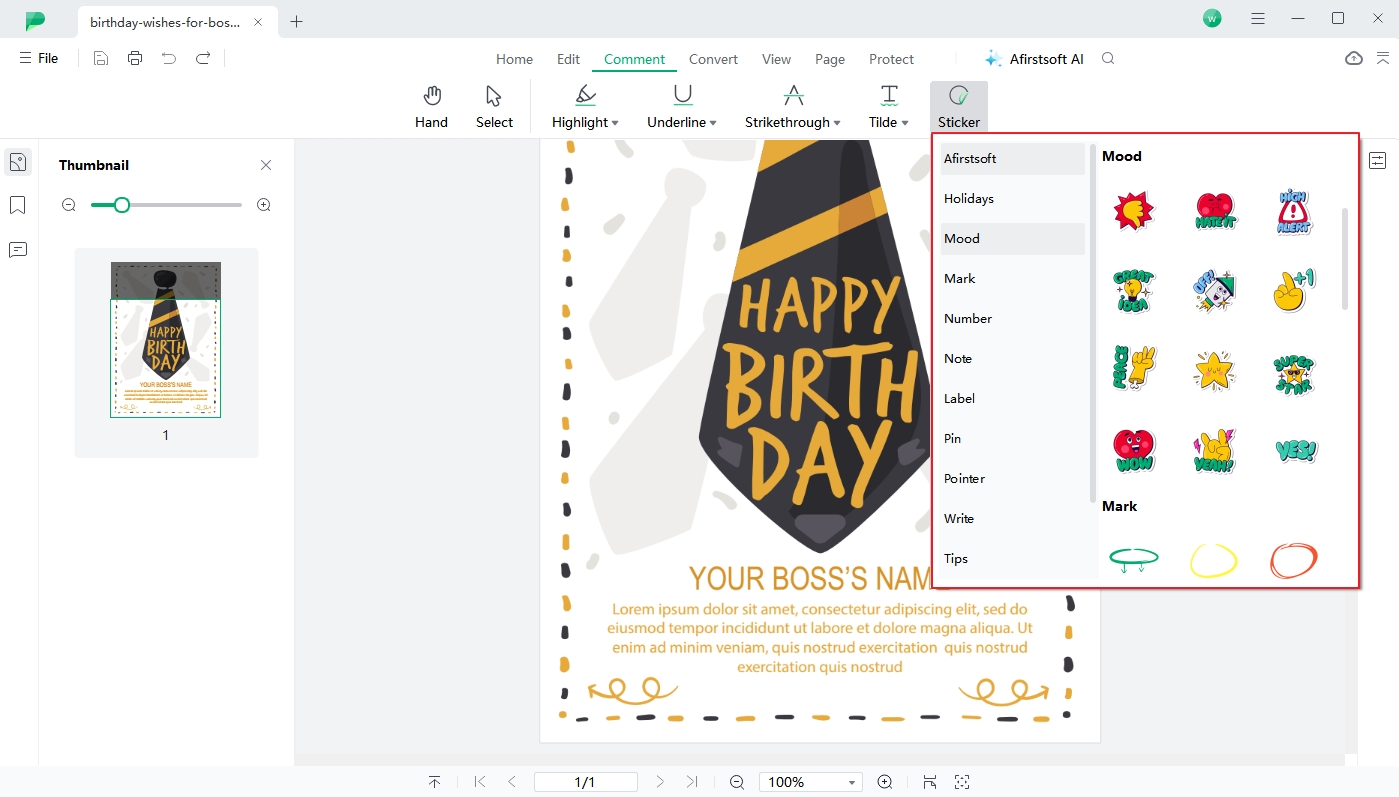
Task: Zoom in the document view
Action: [x=885, y=782]
